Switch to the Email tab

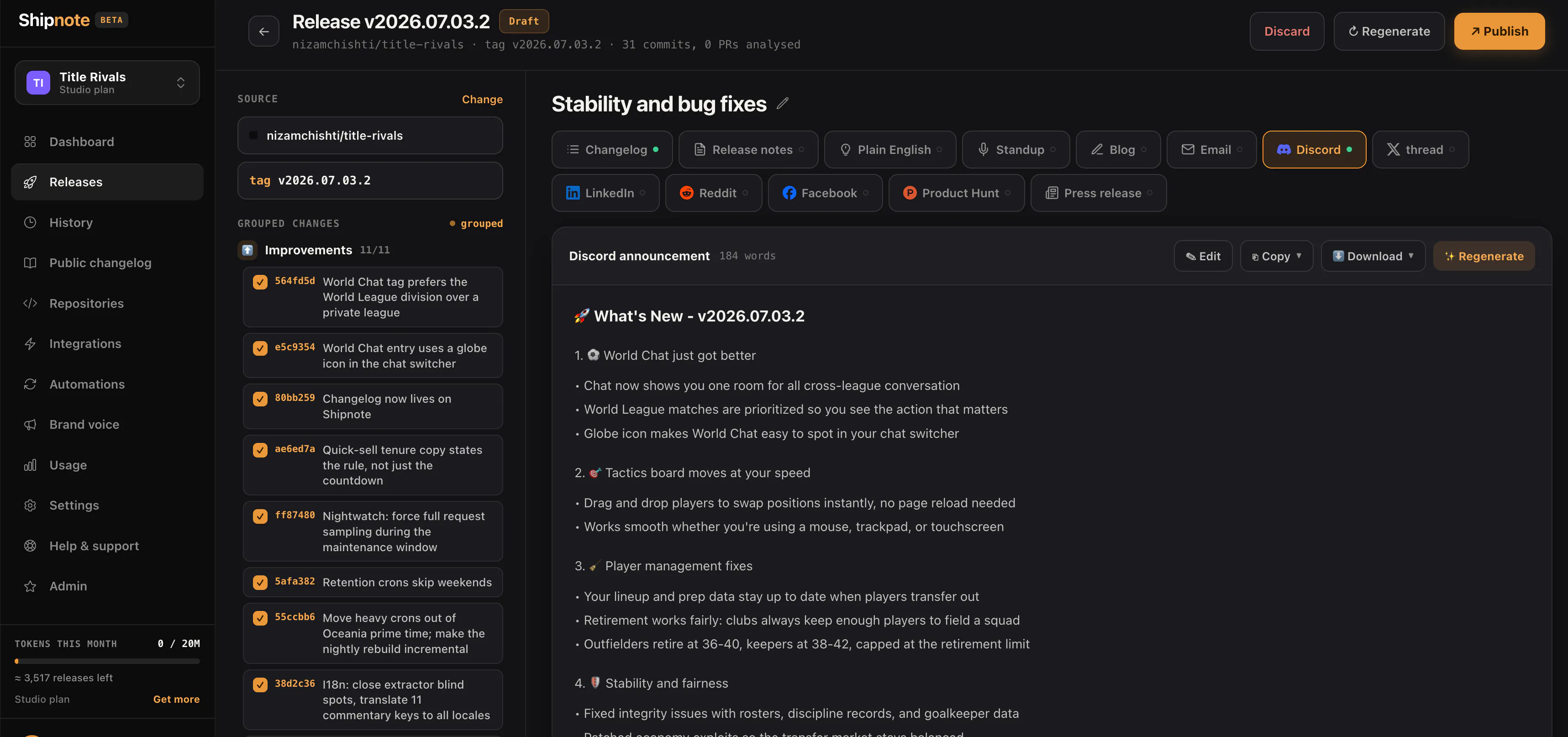1211,150
